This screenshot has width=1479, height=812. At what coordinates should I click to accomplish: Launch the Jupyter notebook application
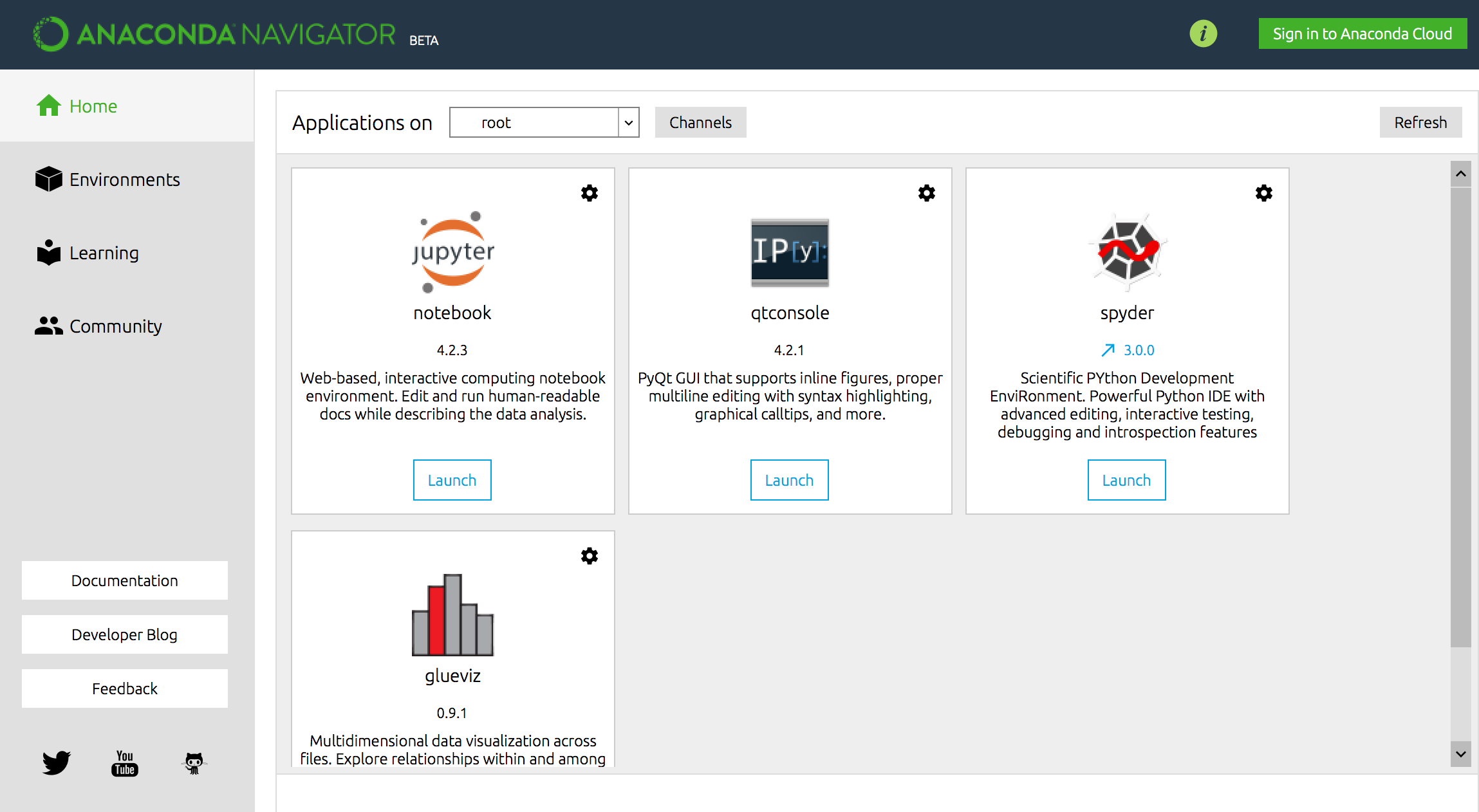tap(452, 480)
